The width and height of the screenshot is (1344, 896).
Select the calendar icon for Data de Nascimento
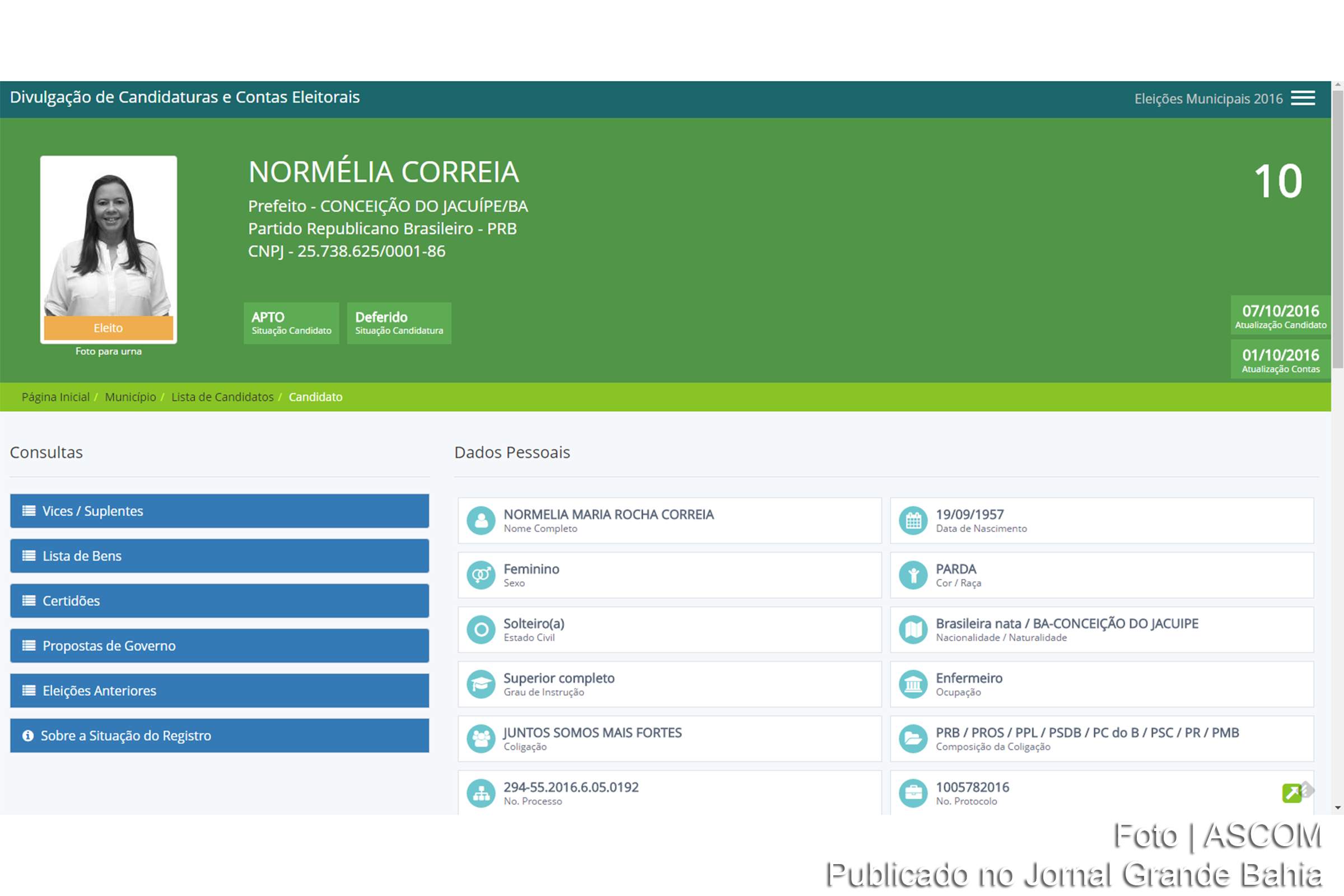pos(913,521)
